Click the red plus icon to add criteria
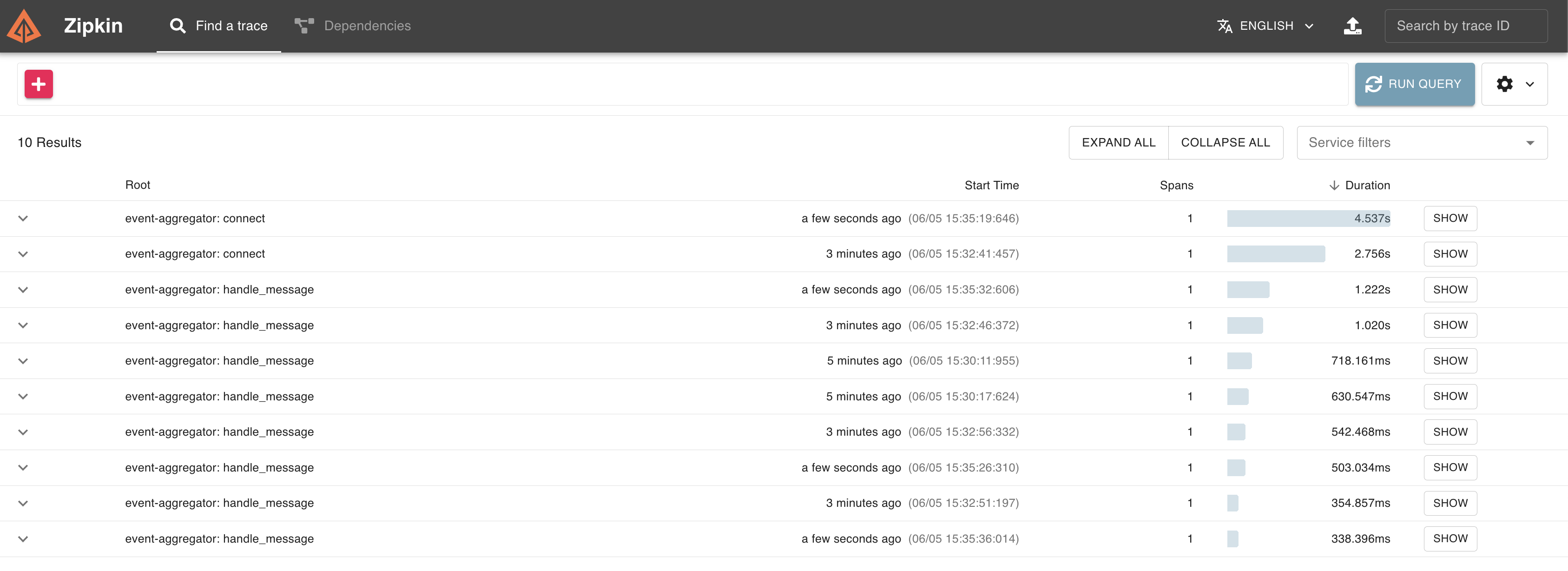The height and width of the screenshot is (571, 1568). (39, 84)
